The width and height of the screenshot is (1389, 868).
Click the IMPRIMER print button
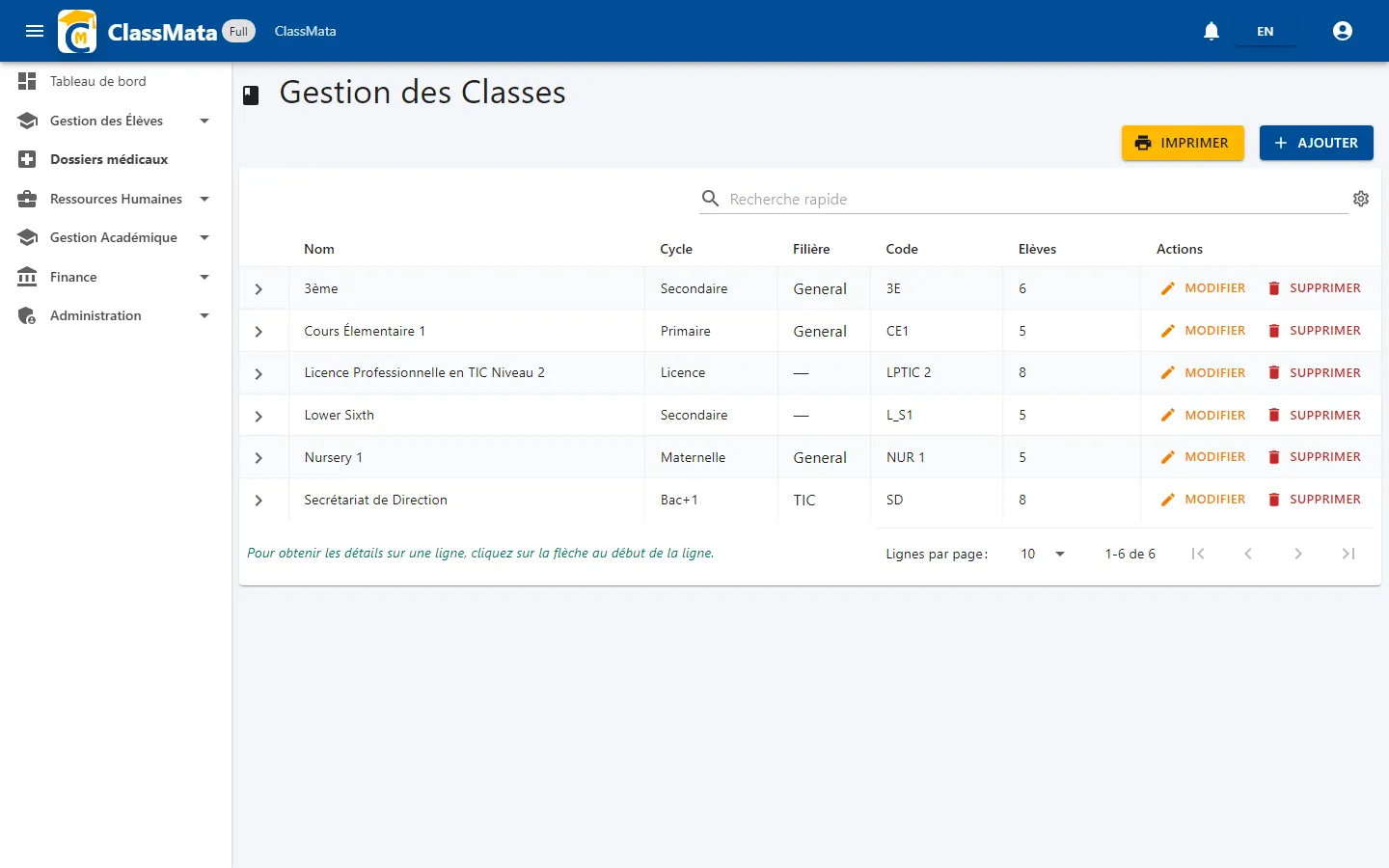(x=1183, y=143)
